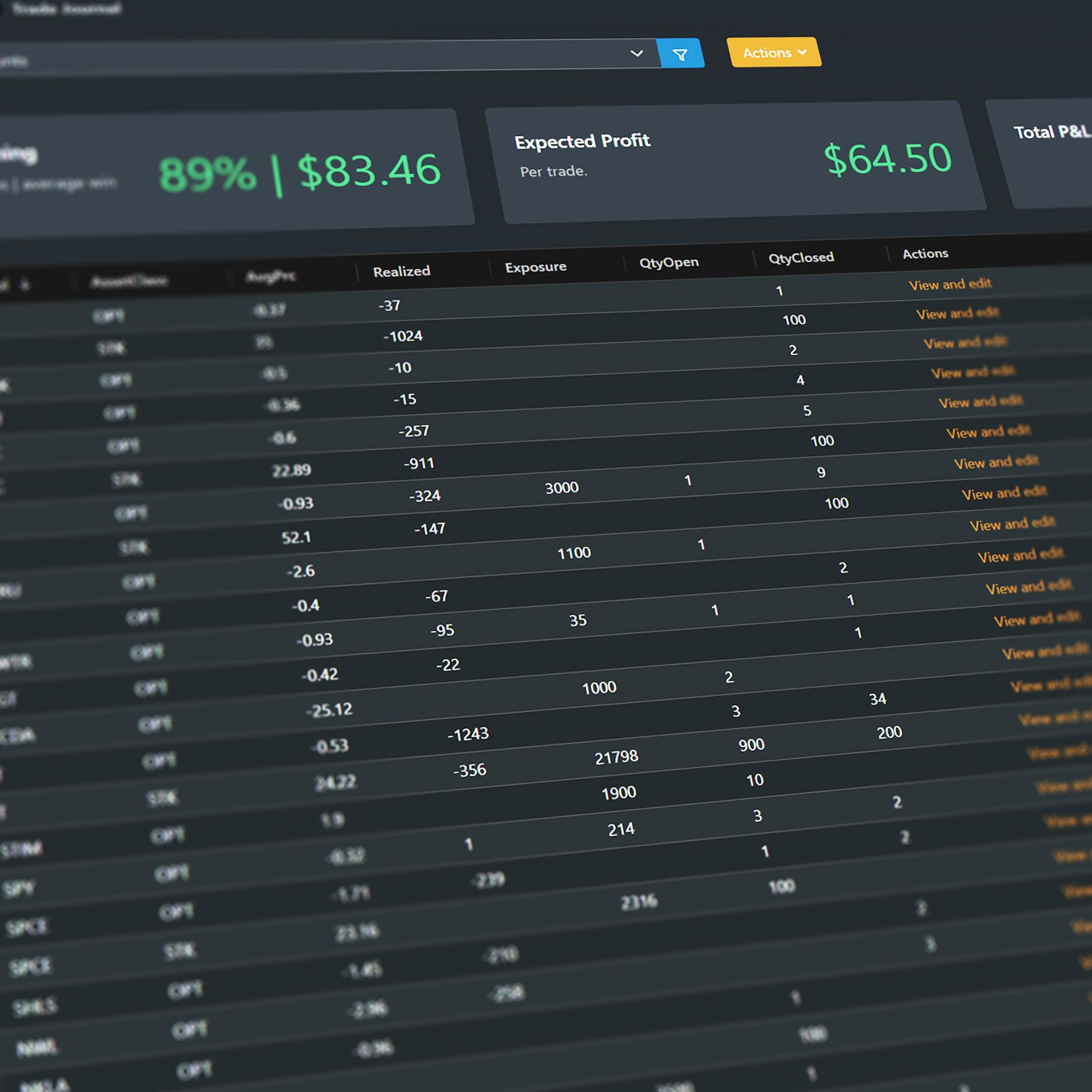
Task: Click the Exposure column header
Action: pos(536,267)
